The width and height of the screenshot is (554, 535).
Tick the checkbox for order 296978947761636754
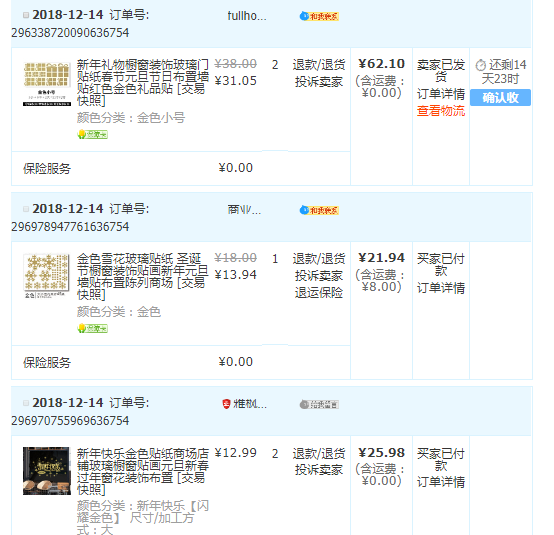(26, 209)
